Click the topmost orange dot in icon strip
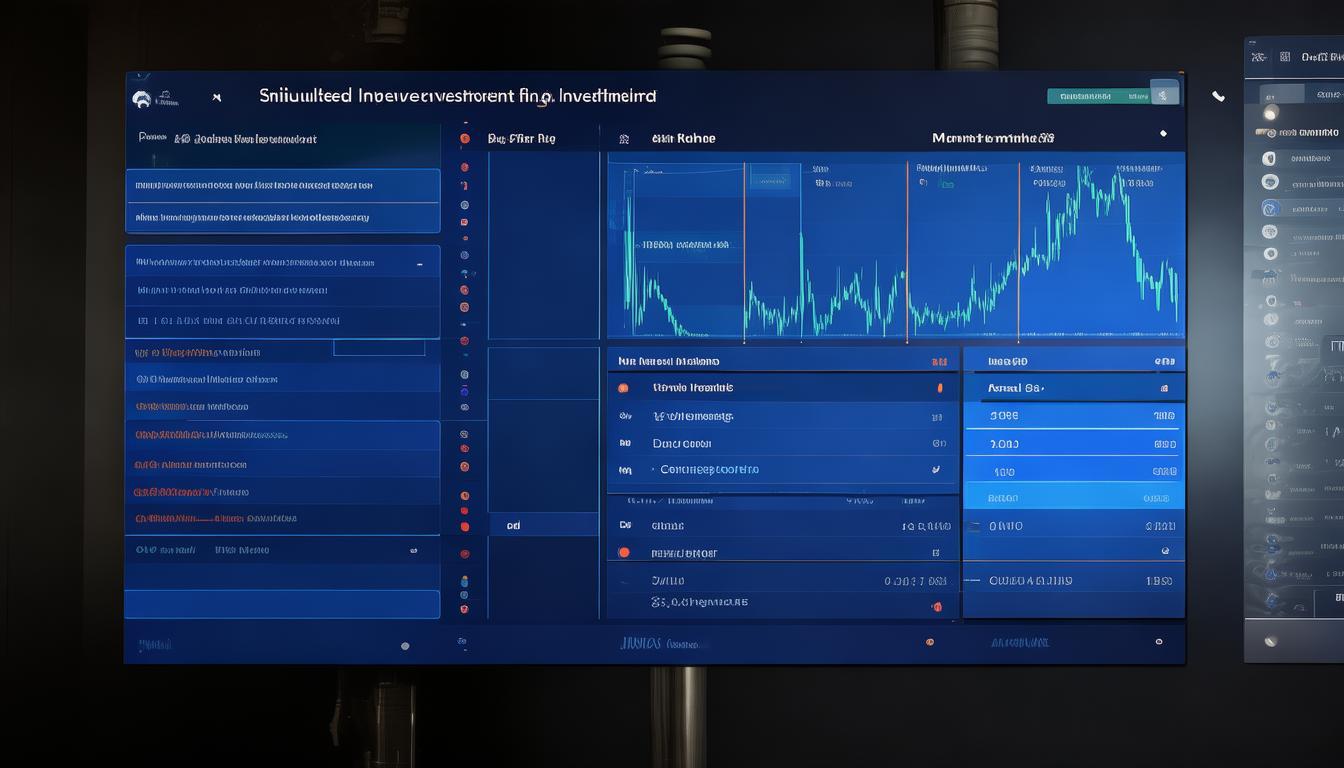This screenshot has height=768, width=1344. coord(464,139)
